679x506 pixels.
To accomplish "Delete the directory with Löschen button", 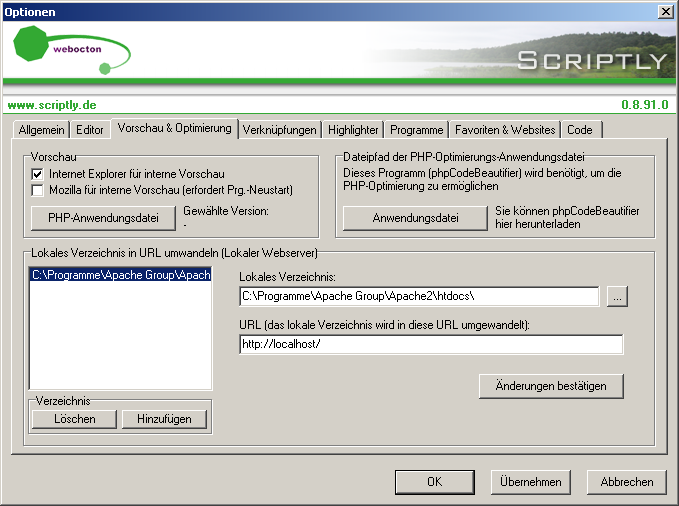I will point(74,419).
